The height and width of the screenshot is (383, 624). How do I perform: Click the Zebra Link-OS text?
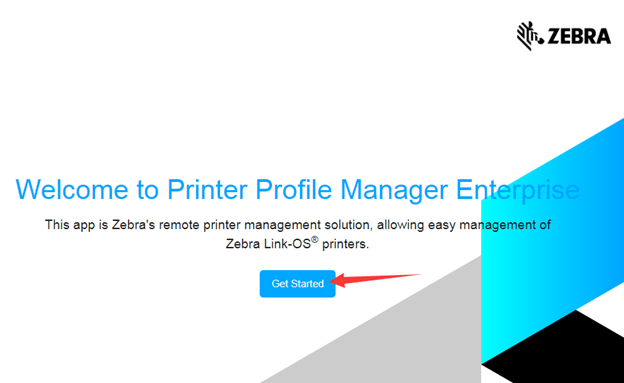pyautogui.click(x=268, y=244)
